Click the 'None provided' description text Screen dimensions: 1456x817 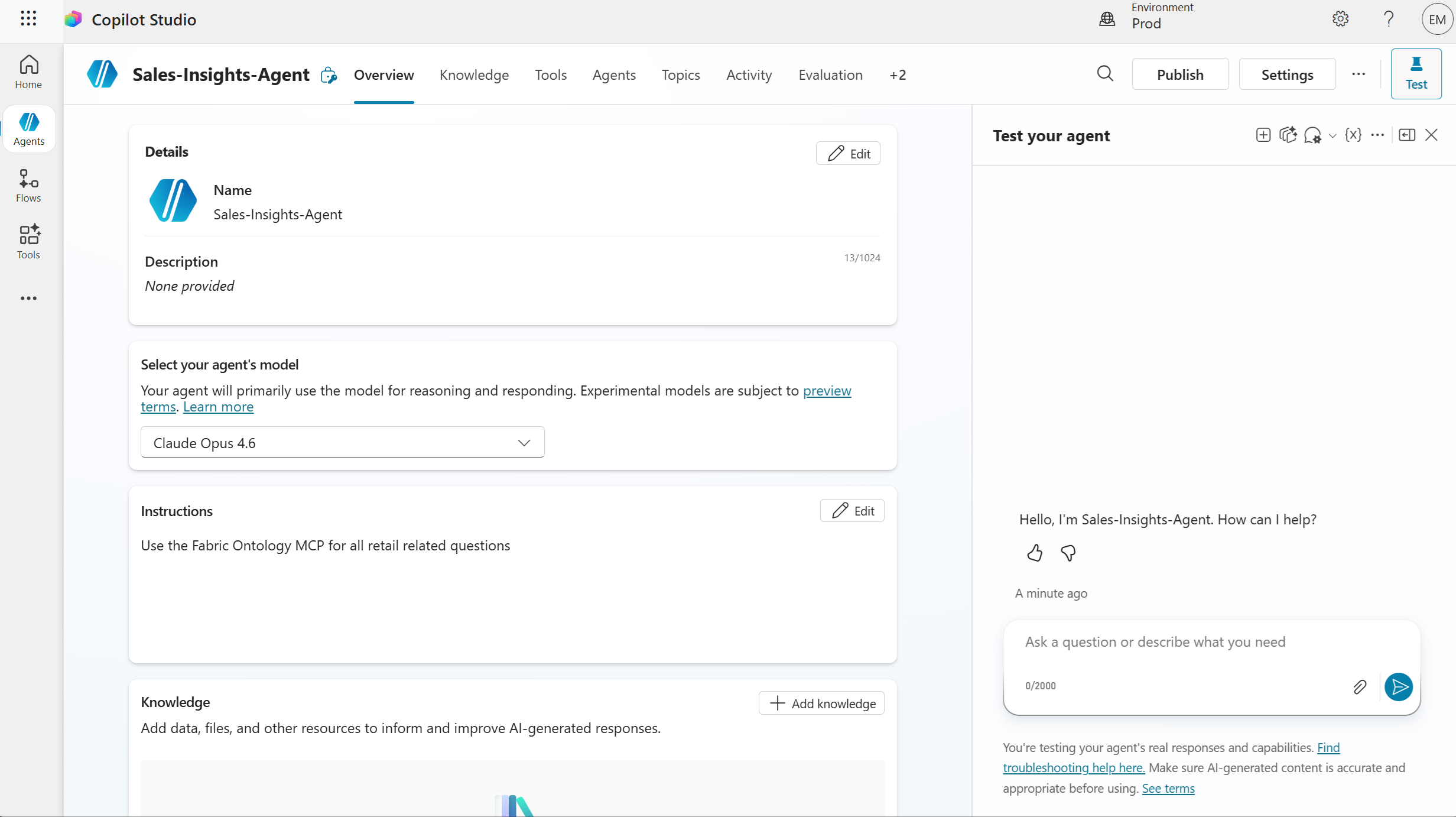(189, 286)
